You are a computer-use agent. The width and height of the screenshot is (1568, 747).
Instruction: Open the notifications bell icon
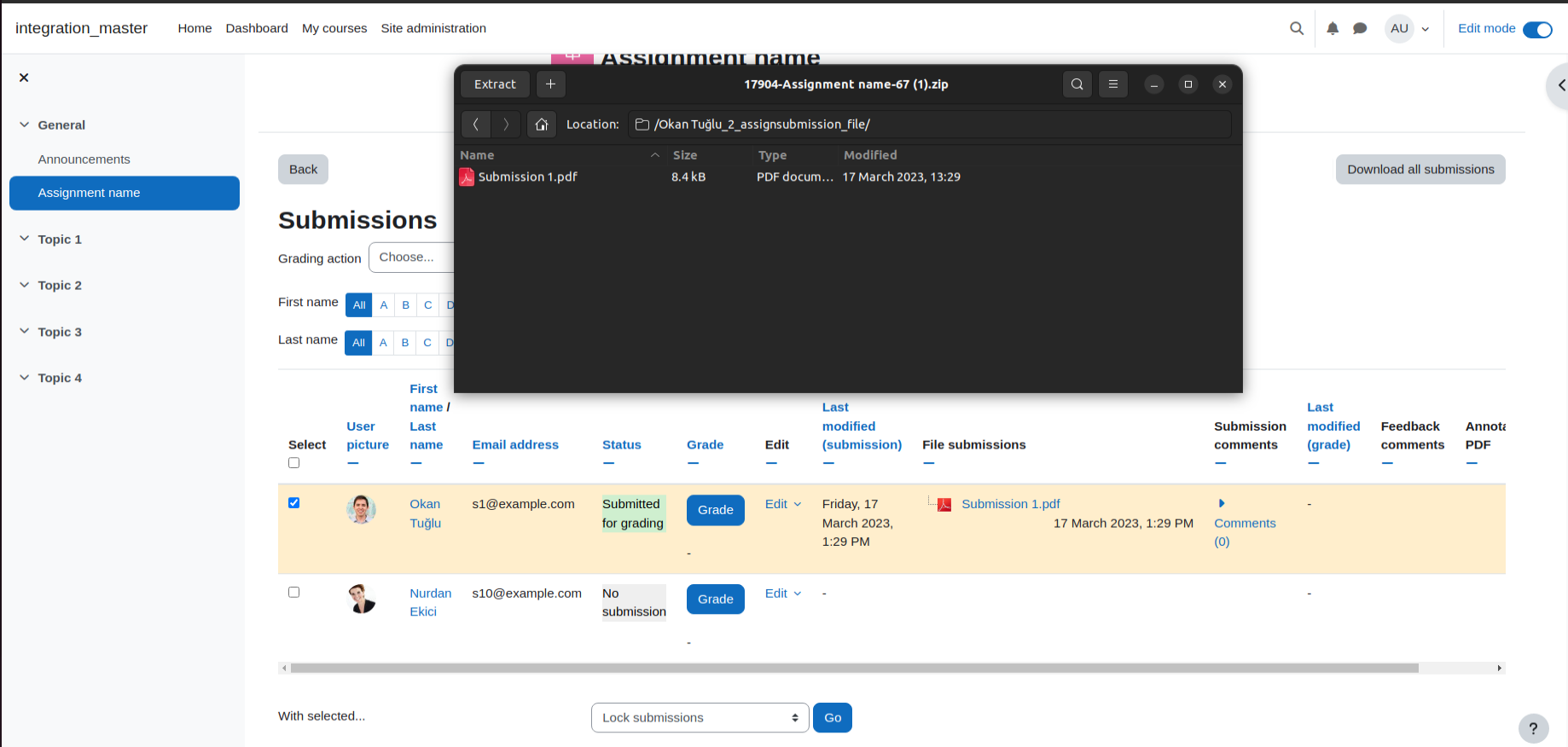pyautogui.click(x=1333, y=28)
